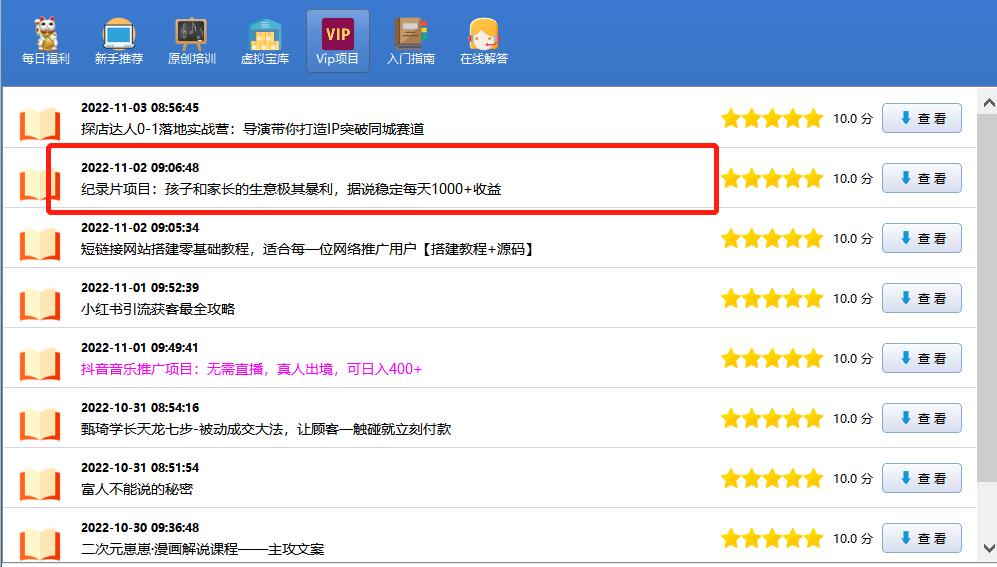Image resolution: width=997 pixels, height=567 pixels.
Task: Click book icon beside 探店达人0-1落地实战营 entry
Action: (x=39, y=123)
